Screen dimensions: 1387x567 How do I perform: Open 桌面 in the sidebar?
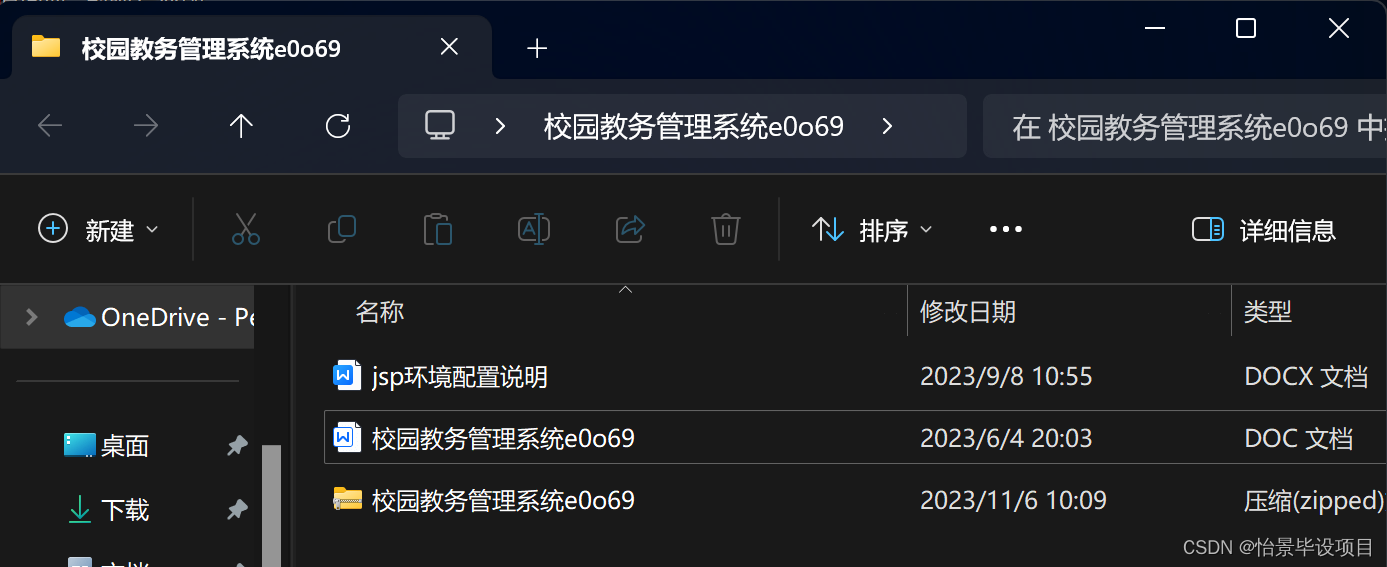coord(125,446)
